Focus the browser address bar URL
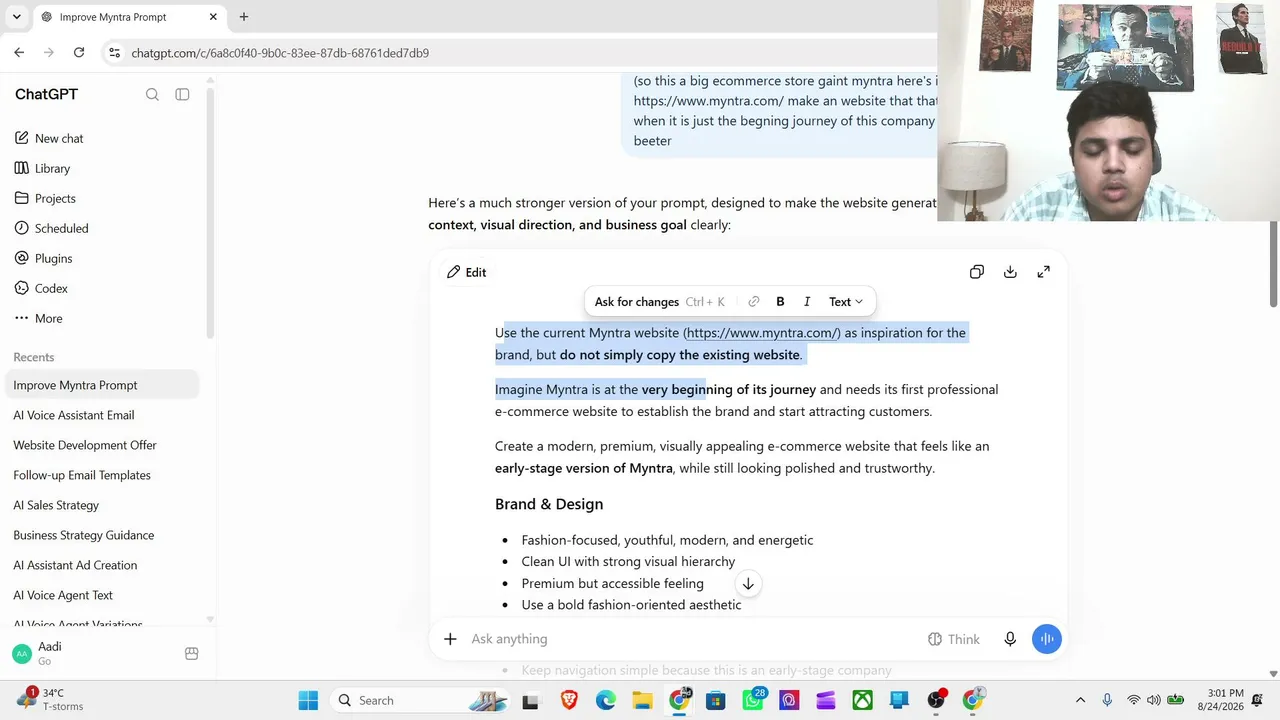The image size is (1280, 720). coord(280,53)
